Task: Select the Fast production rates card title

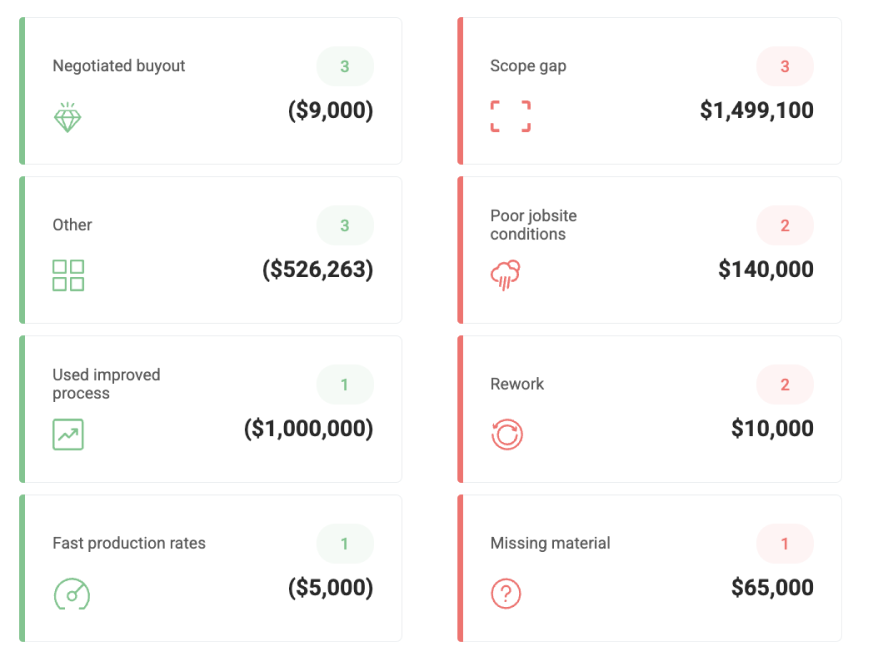Action: click(129, 543)
